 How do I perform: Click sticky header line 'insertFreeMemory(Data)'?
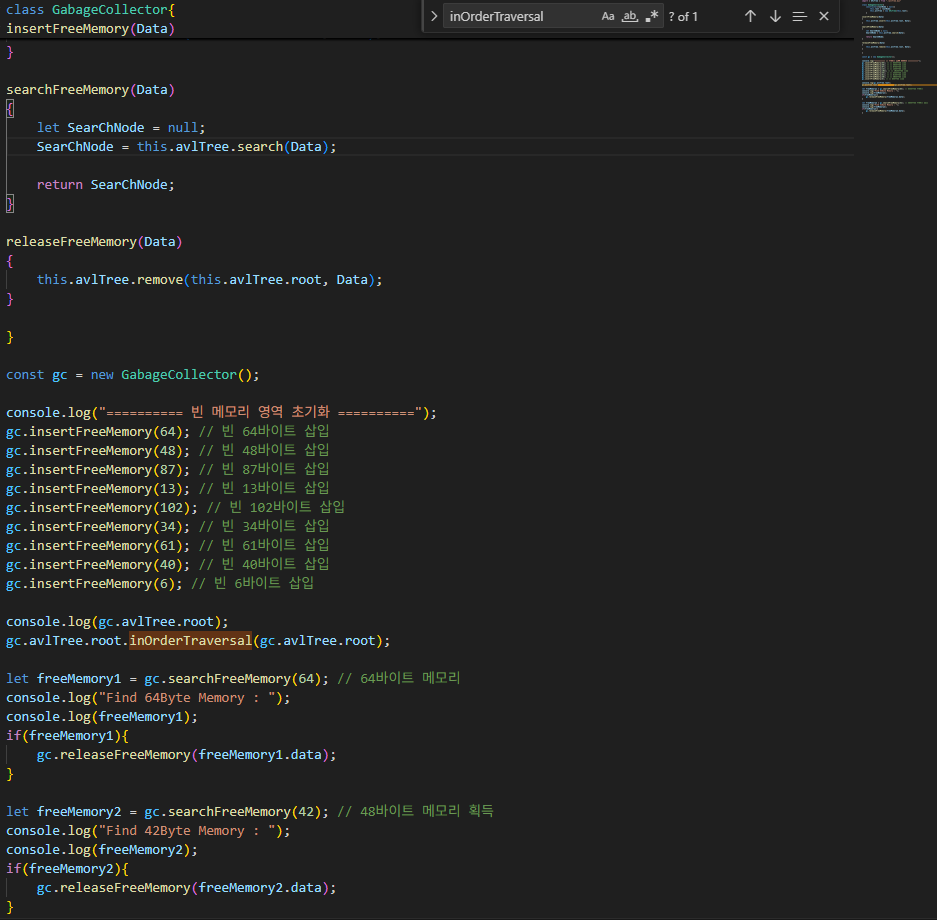tap(90, 29)
